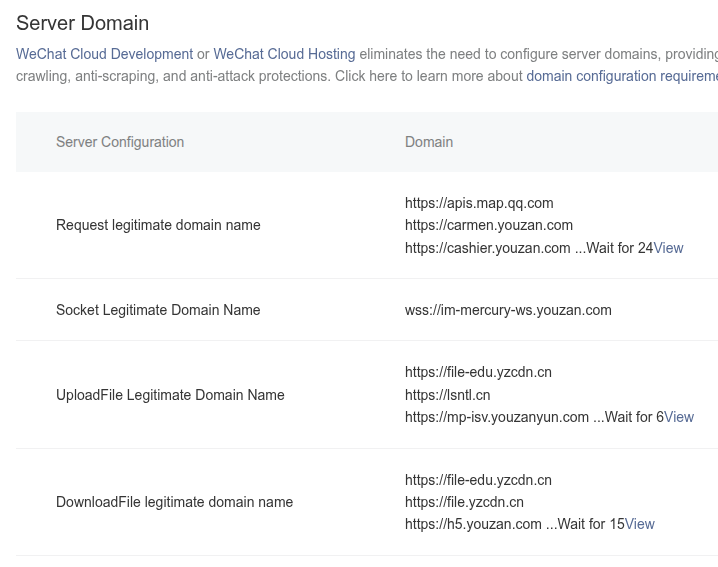The width and height of the screenshot is (718, 567).
Task: Select the DownloadFile legitimate domain name label
Action: point(174,502)
